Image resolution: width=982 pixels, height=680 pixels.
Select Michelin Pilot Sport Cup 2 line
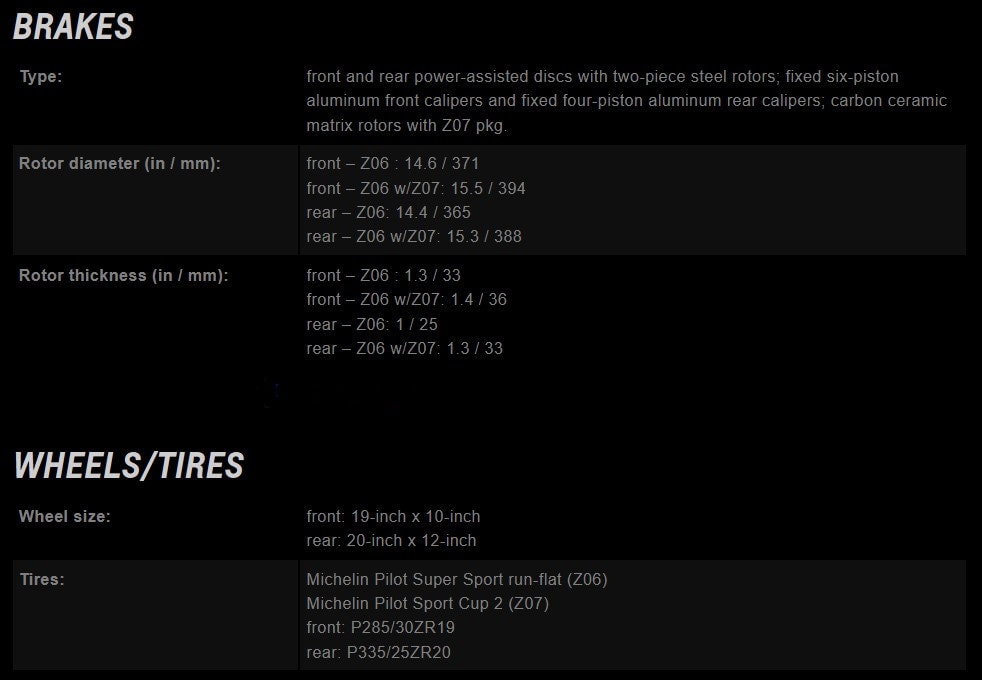click(428, 604)
